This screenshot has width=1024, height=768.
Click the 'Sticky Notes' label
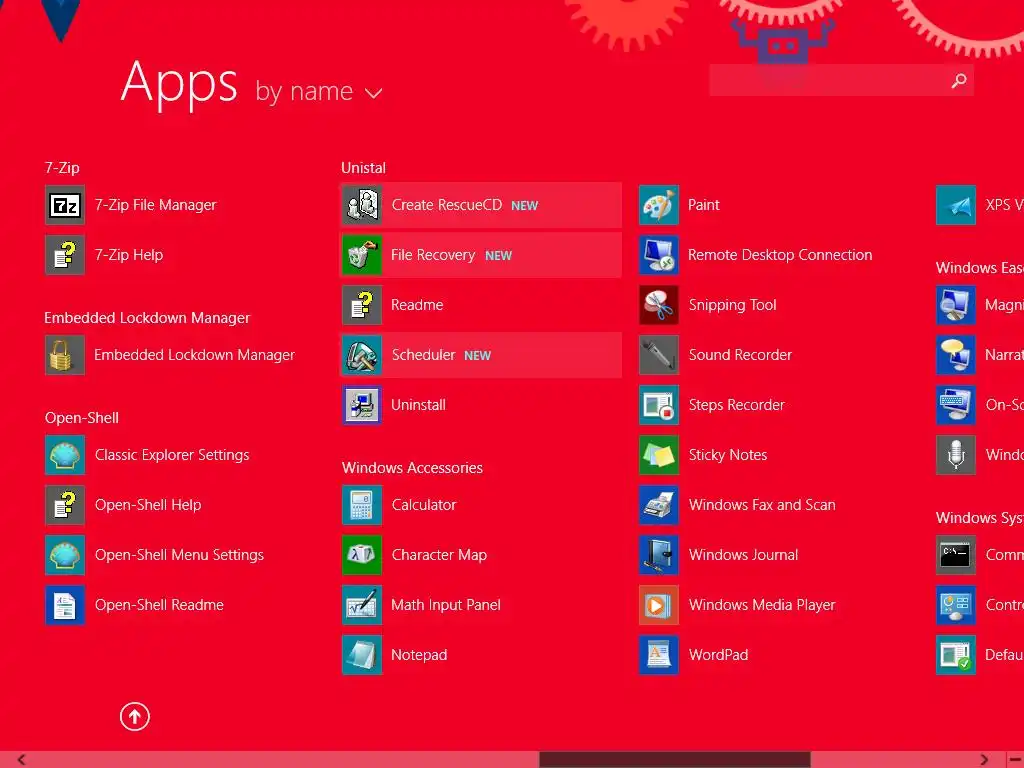point(728,455)
